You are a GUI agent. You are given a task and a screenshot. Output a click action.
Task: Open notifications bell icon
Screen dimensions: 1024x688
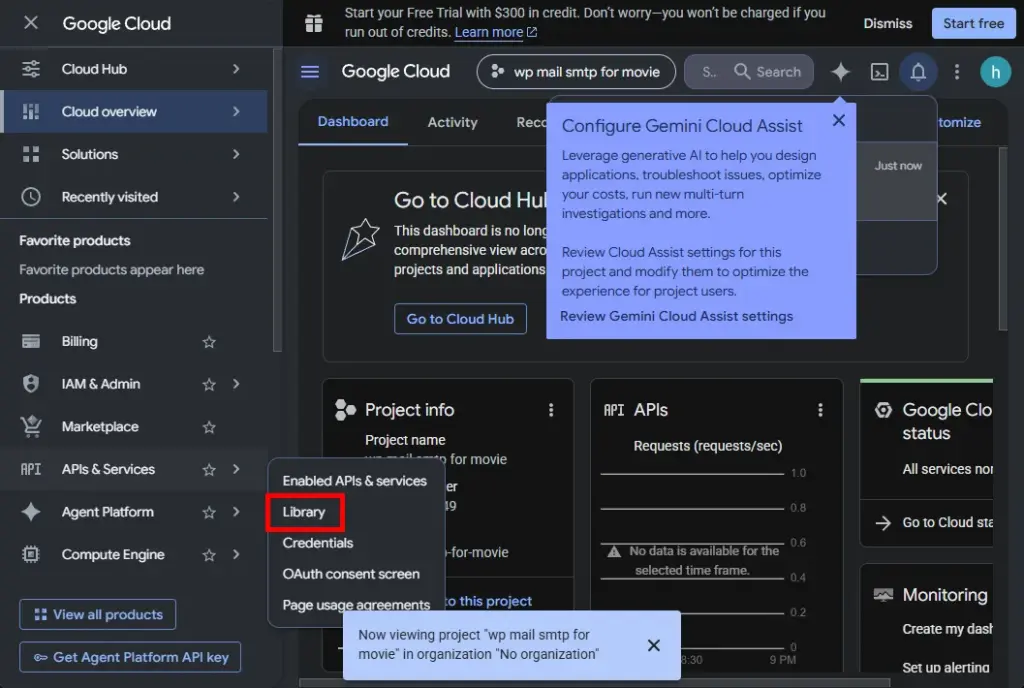click(x=918, y=72)
